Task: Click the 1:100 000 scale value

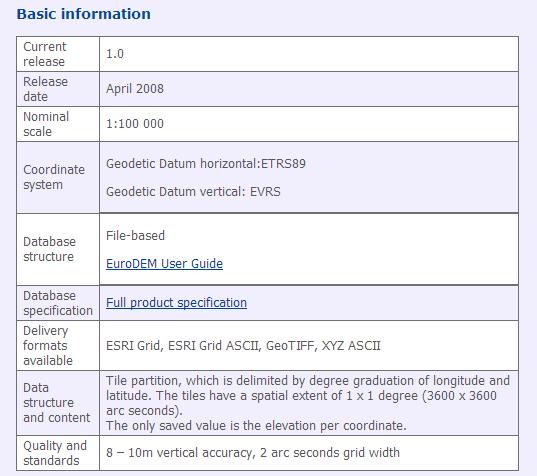Action: click(135, 124)
